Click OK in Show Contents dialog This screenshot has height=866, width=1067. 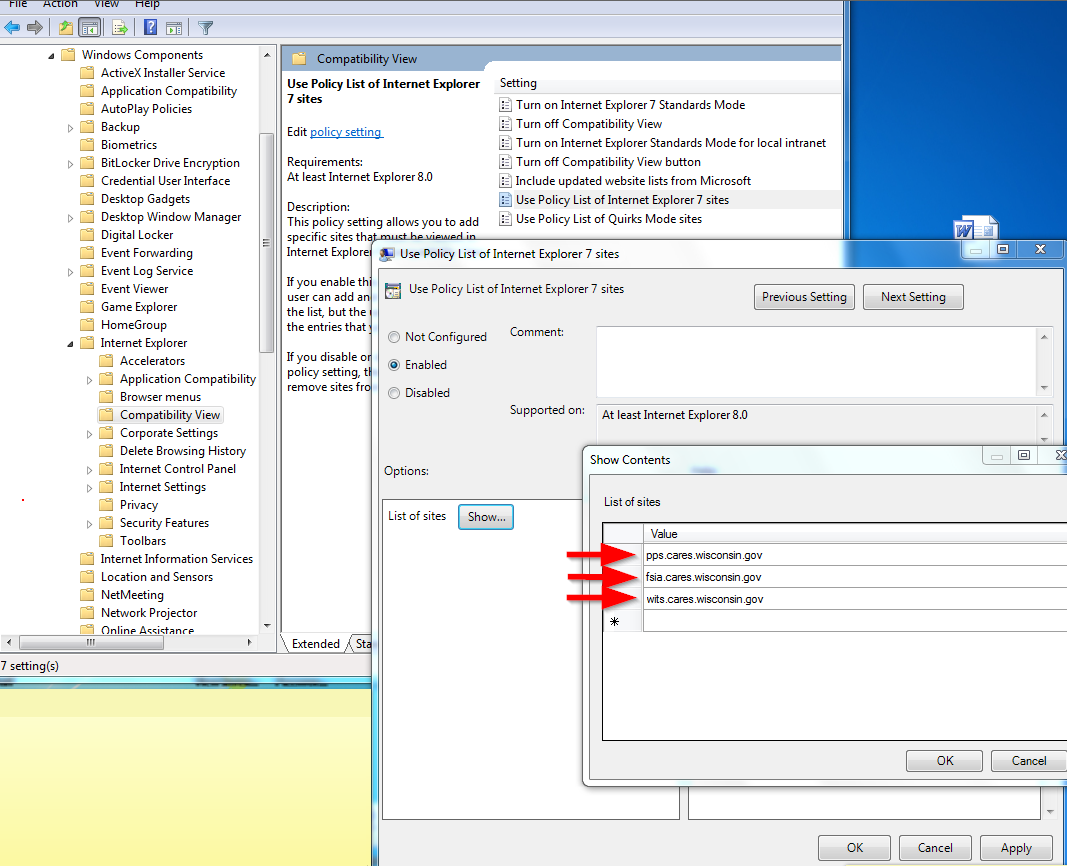click(x=944, y=761)
